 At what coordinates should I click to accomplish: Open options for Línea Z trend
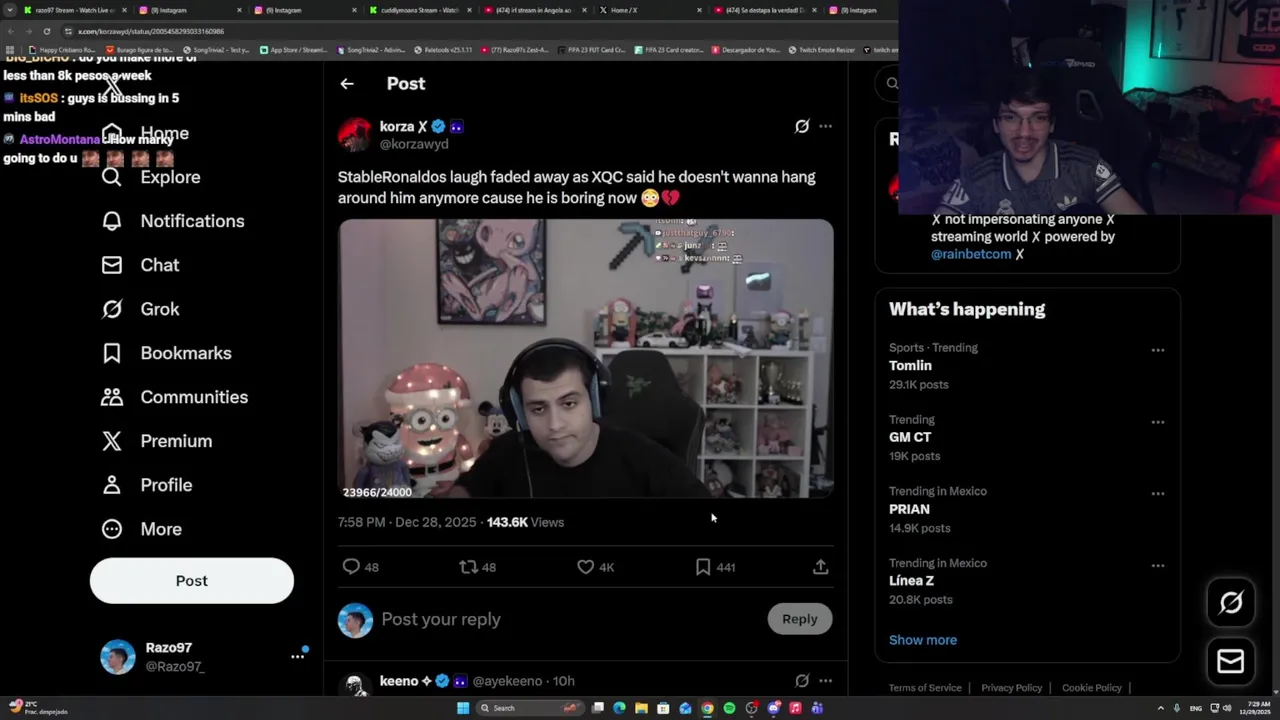pyautogui.click(x=1157, y=566)
